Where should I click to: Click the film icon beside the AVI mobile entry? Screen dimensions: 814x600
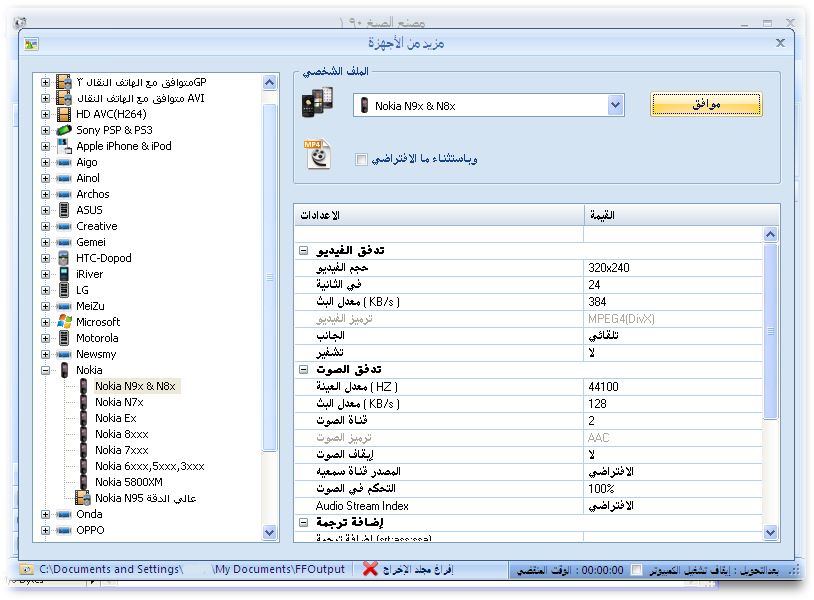pyautogui.click(x=64, y=98)
